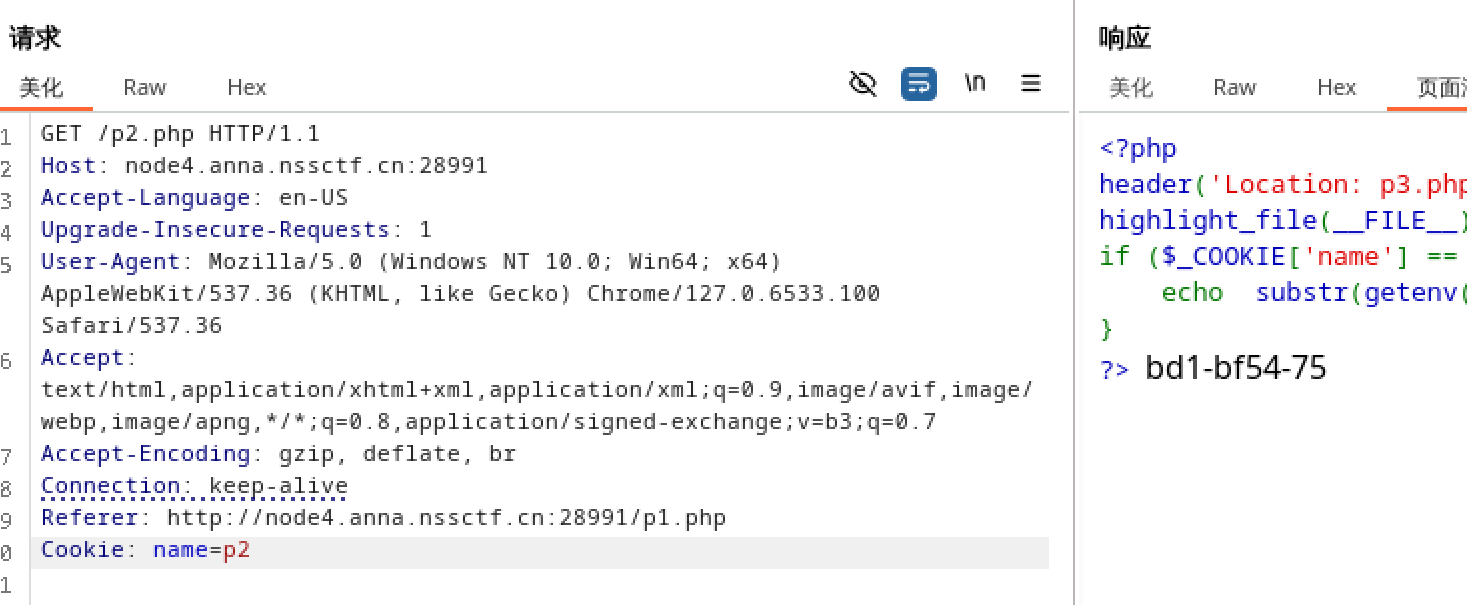
Task: Select the 美化 tab in the request panel
Action: (x=42, y=87)
